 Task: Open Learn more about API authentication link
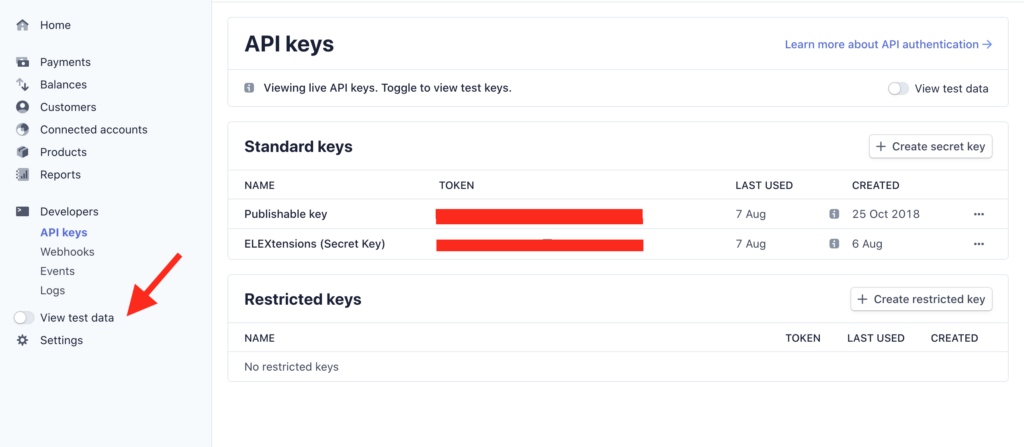coord(888,44)
